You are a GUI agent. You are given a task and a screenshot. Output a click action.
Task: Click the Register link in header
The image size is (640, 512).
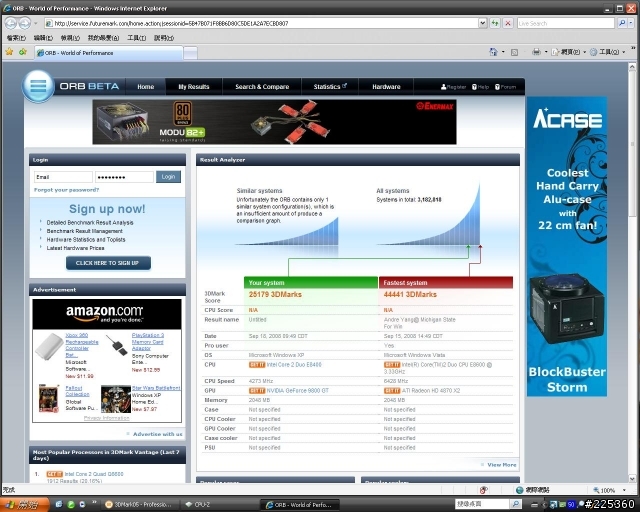pyautogui.click(x=453, y=87)
